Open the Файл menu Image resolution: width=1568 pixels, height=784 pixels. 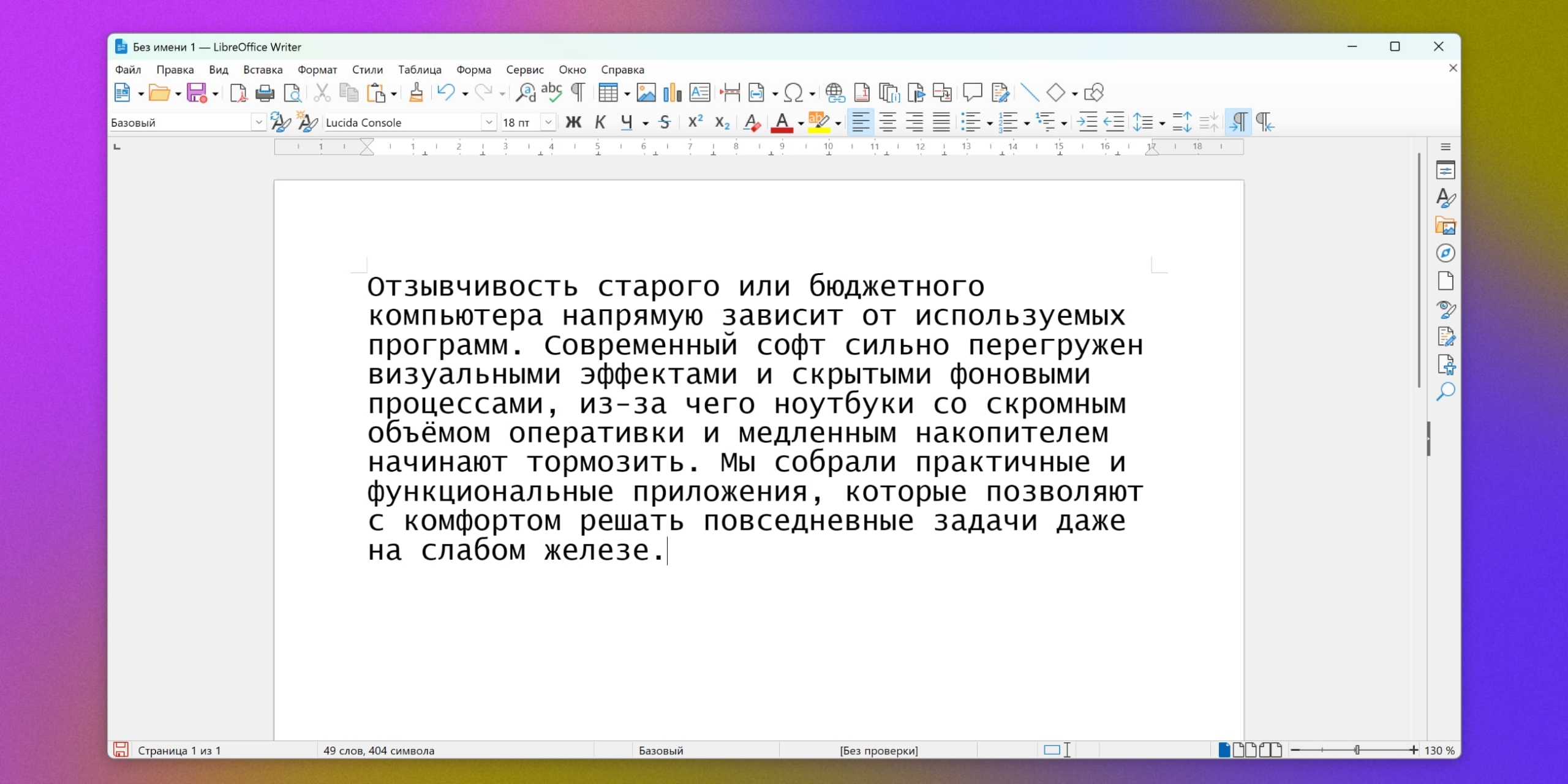[128, 70]
